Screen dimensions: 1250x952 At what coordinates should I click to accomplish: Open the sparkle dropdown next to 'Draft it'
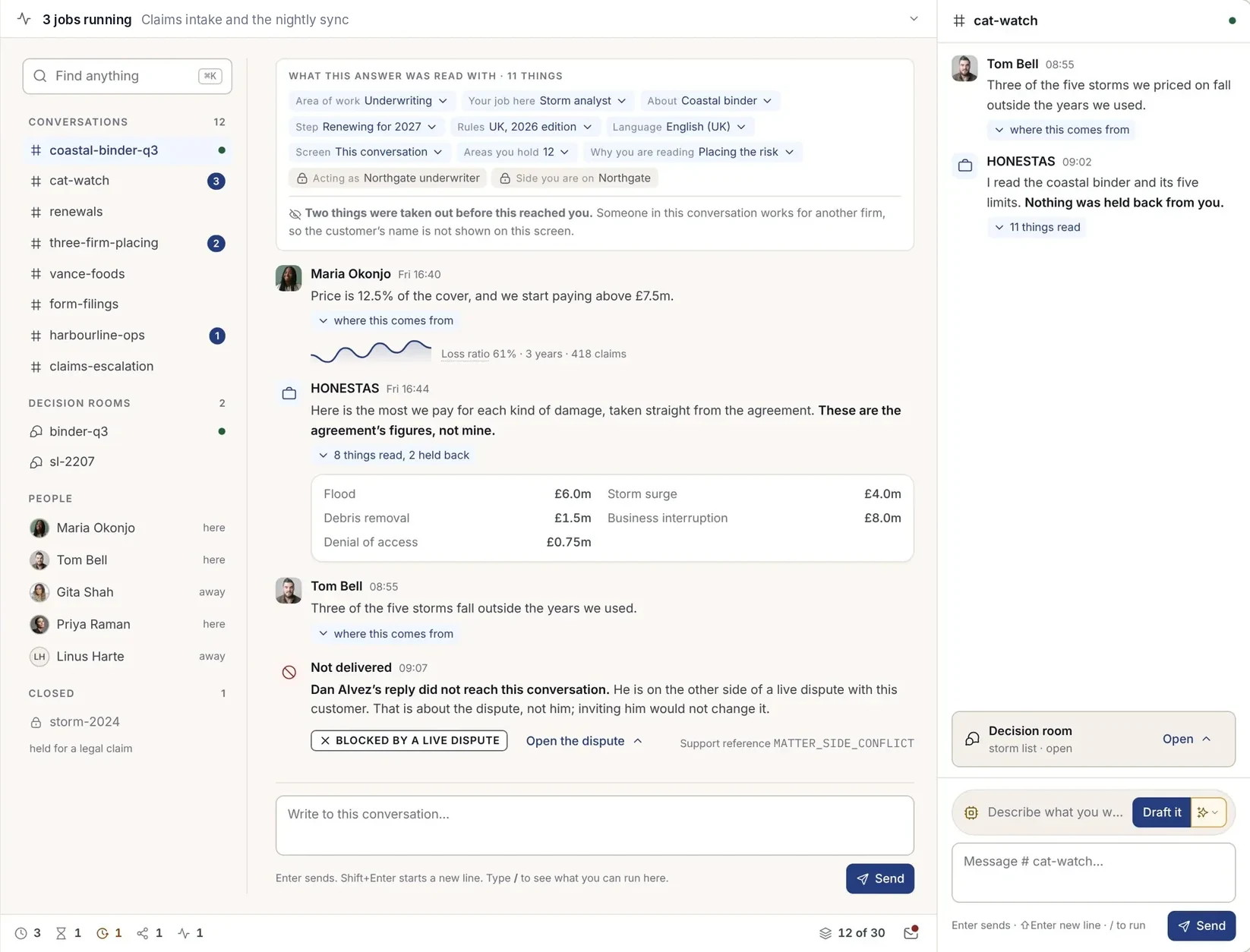click(1208, 812)
